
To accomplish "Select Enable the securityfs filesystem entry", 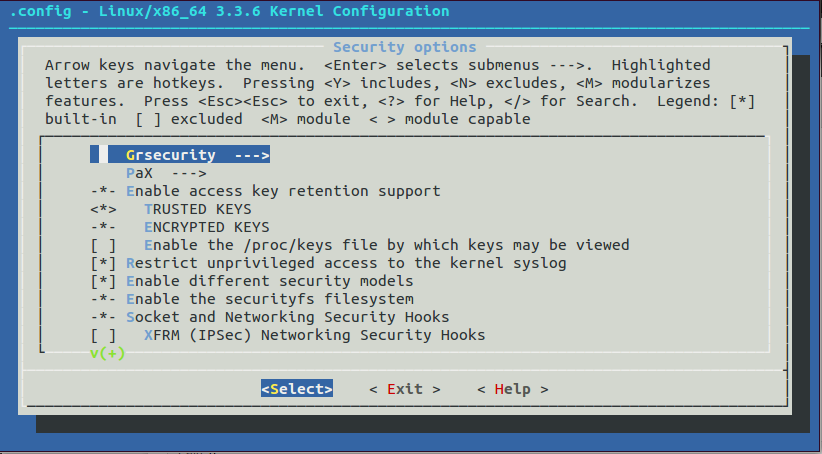I will click(x=269, y=299).
